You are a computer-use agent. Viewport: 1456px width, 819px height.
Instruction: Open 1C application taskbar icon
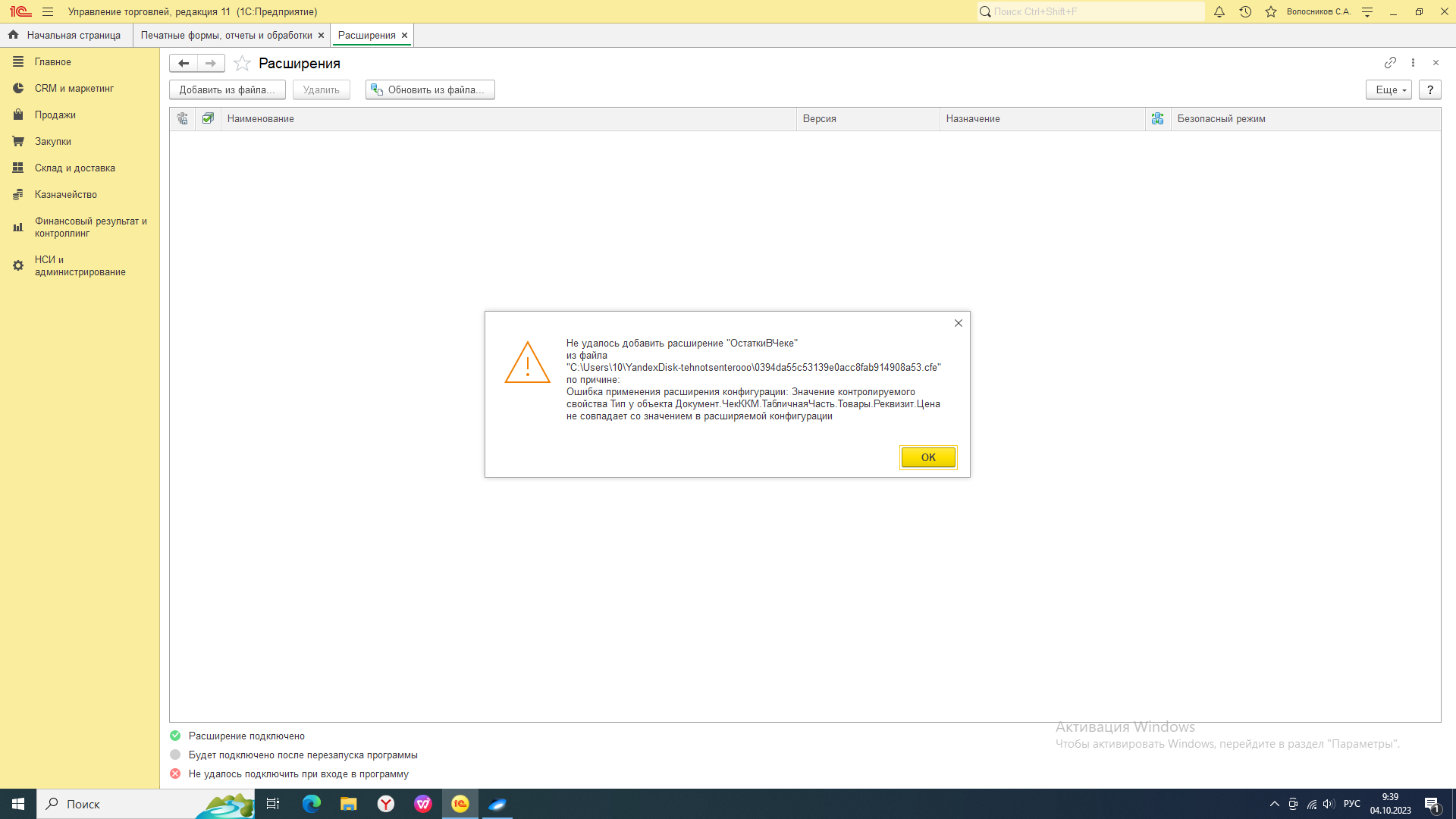point(460,804)
